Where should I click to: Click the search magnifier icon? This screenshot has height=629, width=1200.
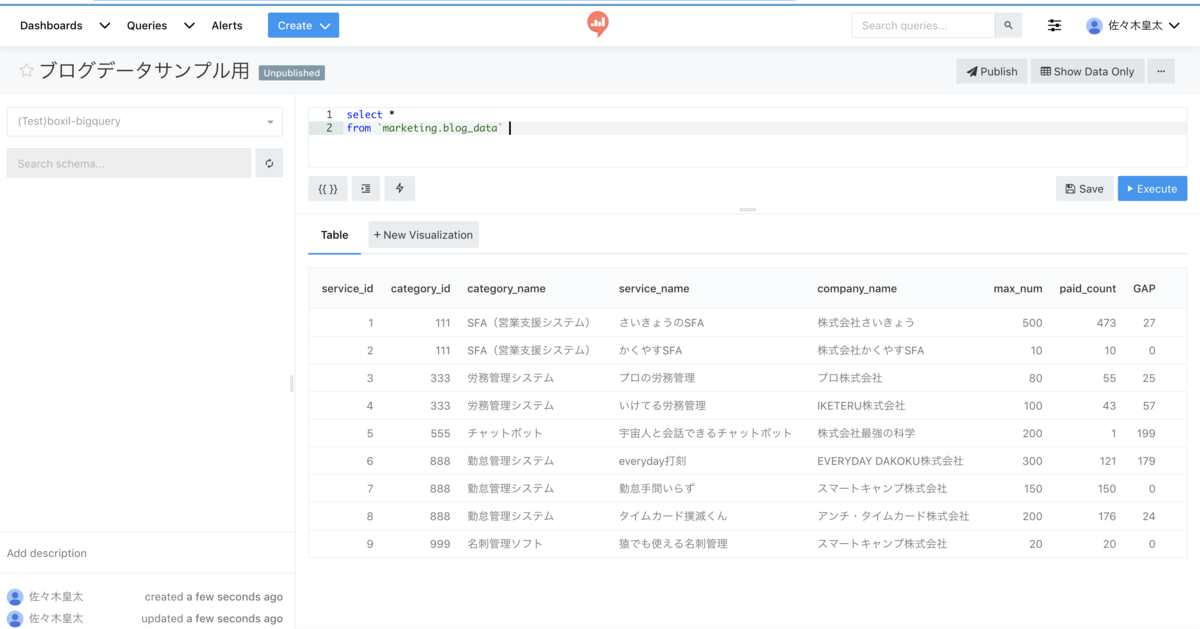(x=1008, y=25)
